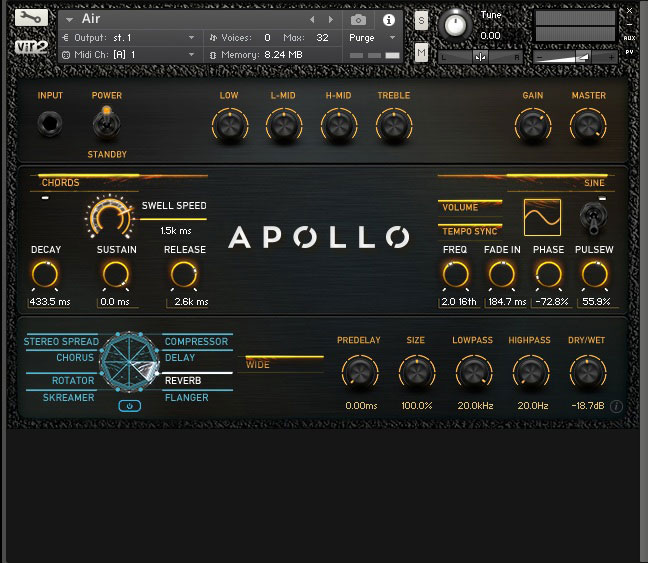Click the Sustain knob
648x563 pixels.
coord(116,274)
